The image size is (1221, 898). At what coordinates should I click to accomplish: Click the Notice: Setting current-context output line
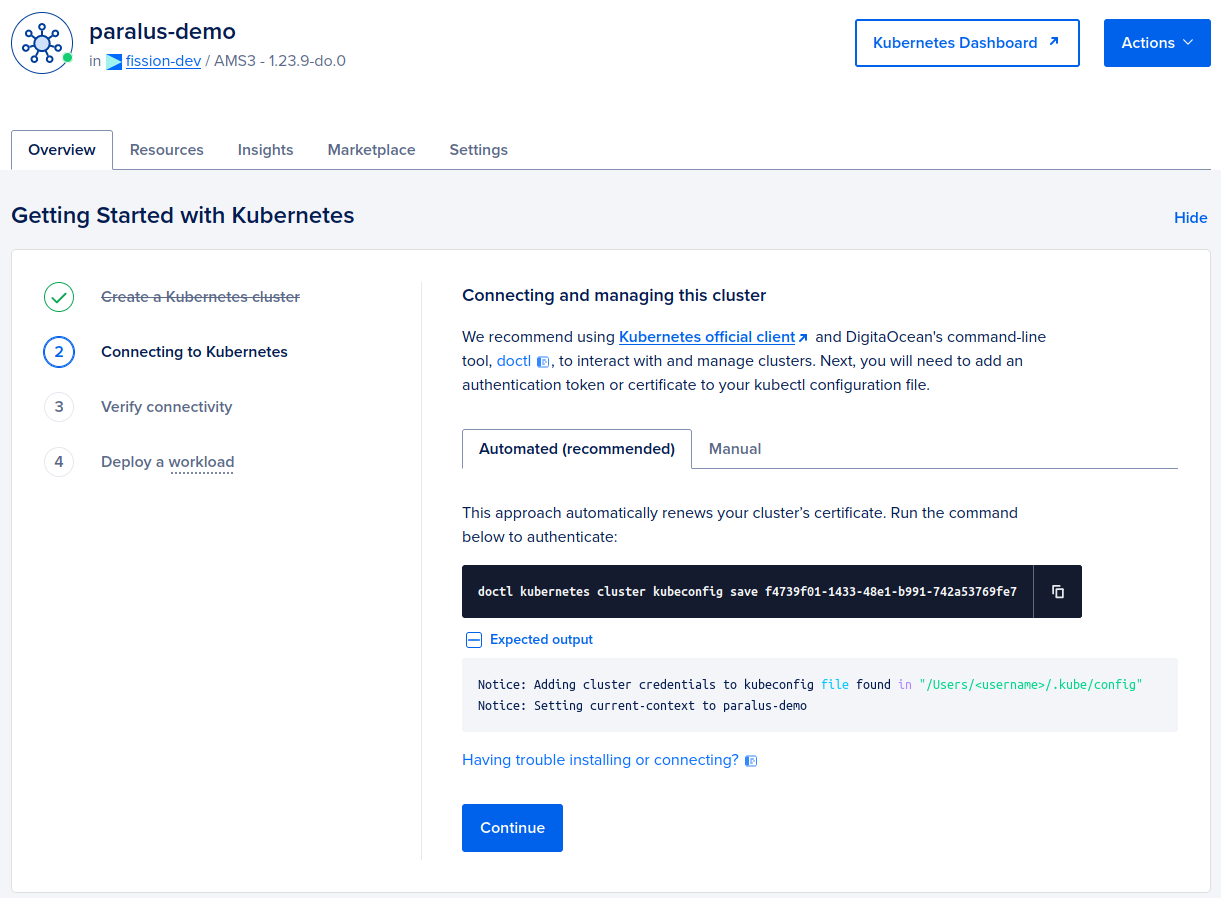(x=642, y=706)
